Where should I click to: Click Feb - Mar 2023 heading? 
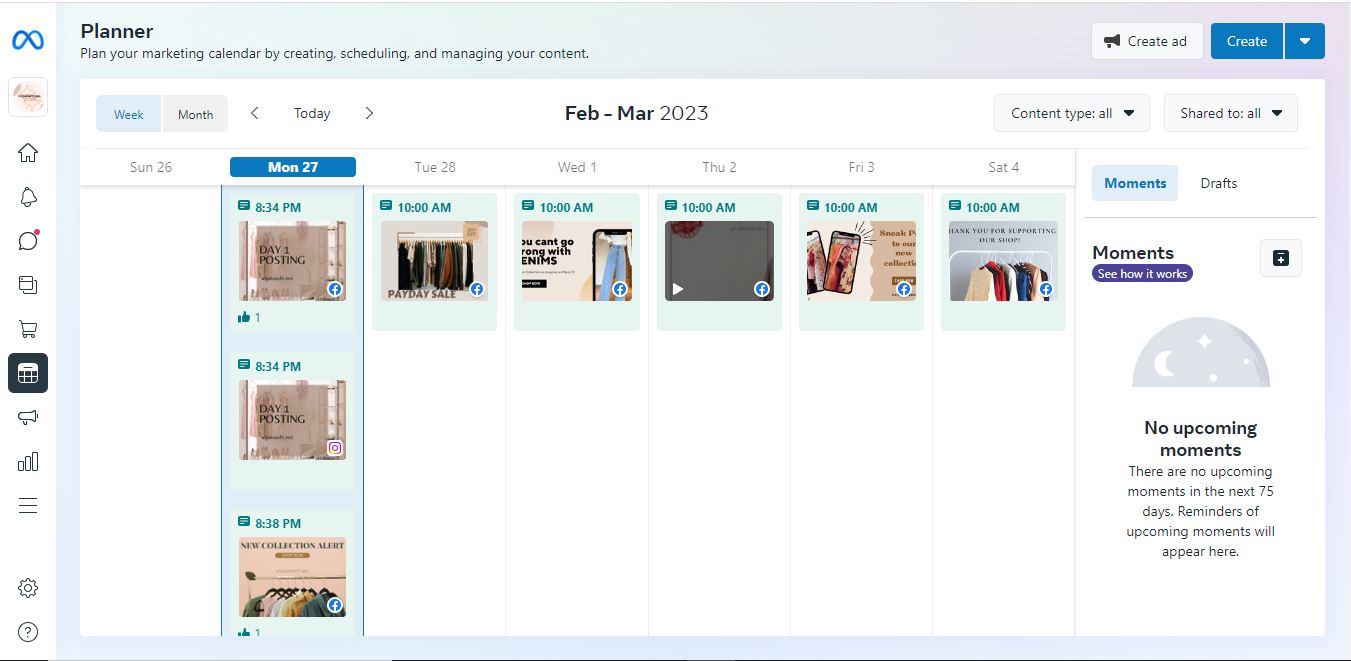click(x=636, y=113)
